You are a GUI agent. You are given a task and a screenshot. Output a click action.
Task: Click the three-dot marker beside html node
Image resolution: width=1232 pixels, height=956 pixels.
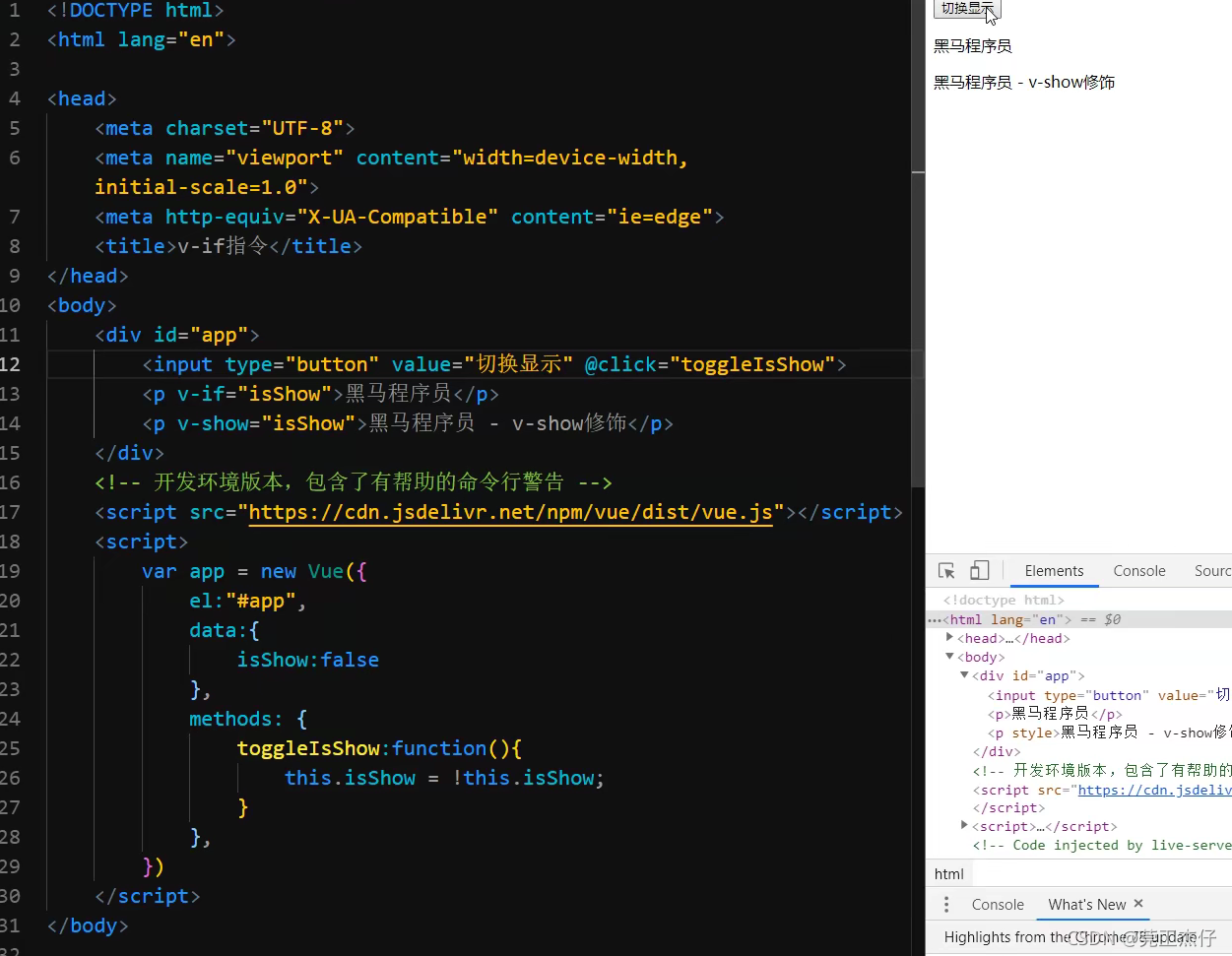(935, 619)
